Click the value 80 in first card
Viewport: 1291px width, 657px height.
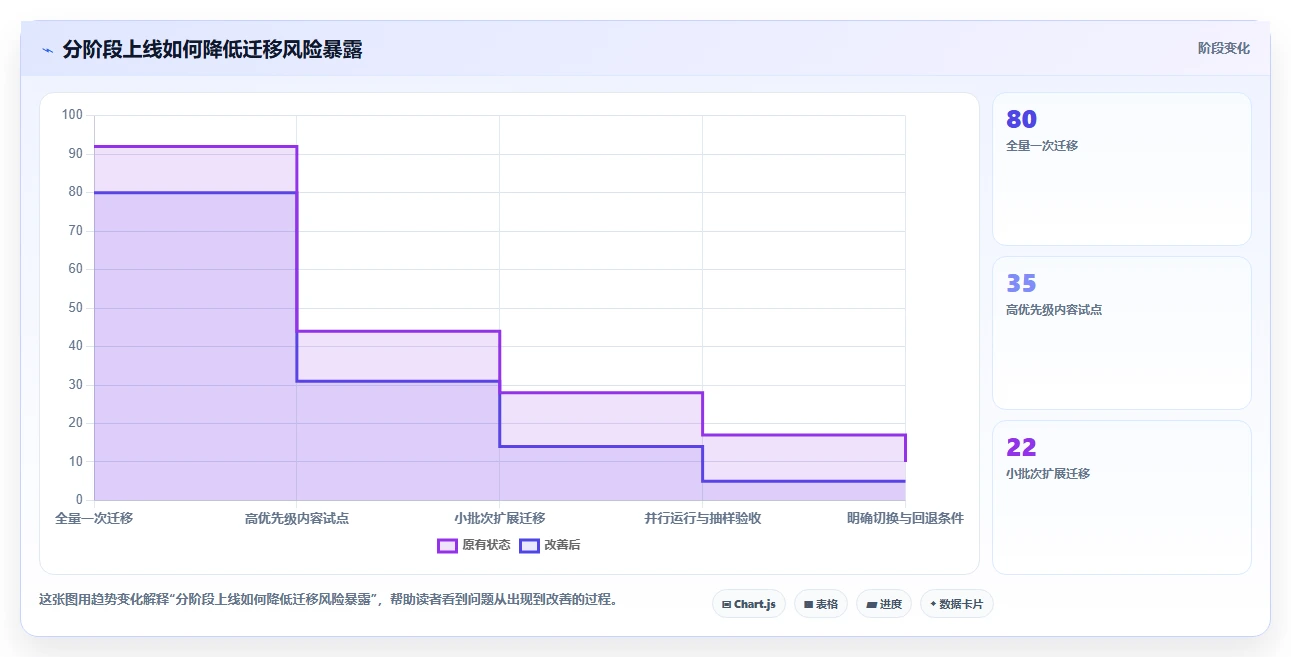tap(1021, 120)
